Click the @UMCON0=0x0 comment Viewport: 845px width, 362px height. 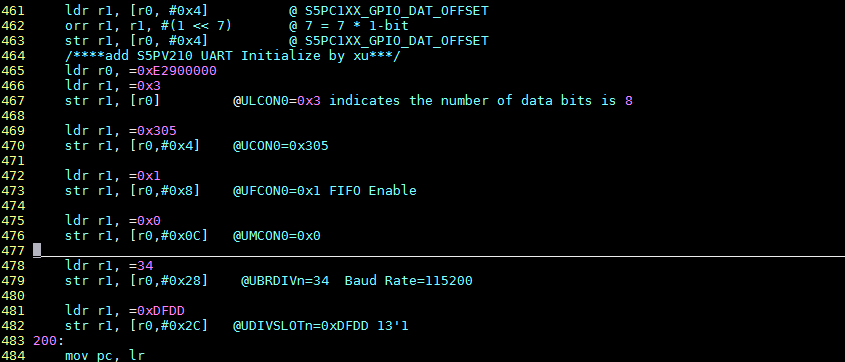tap(276, 236)
